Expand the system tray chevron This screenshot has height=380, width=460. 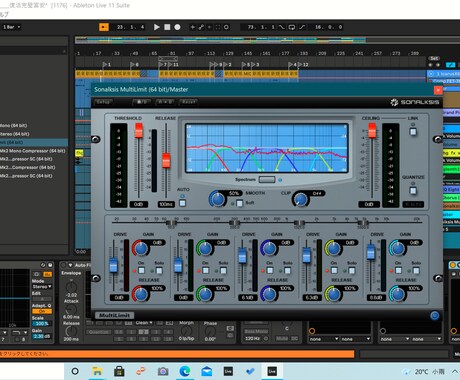coord(455,371)
